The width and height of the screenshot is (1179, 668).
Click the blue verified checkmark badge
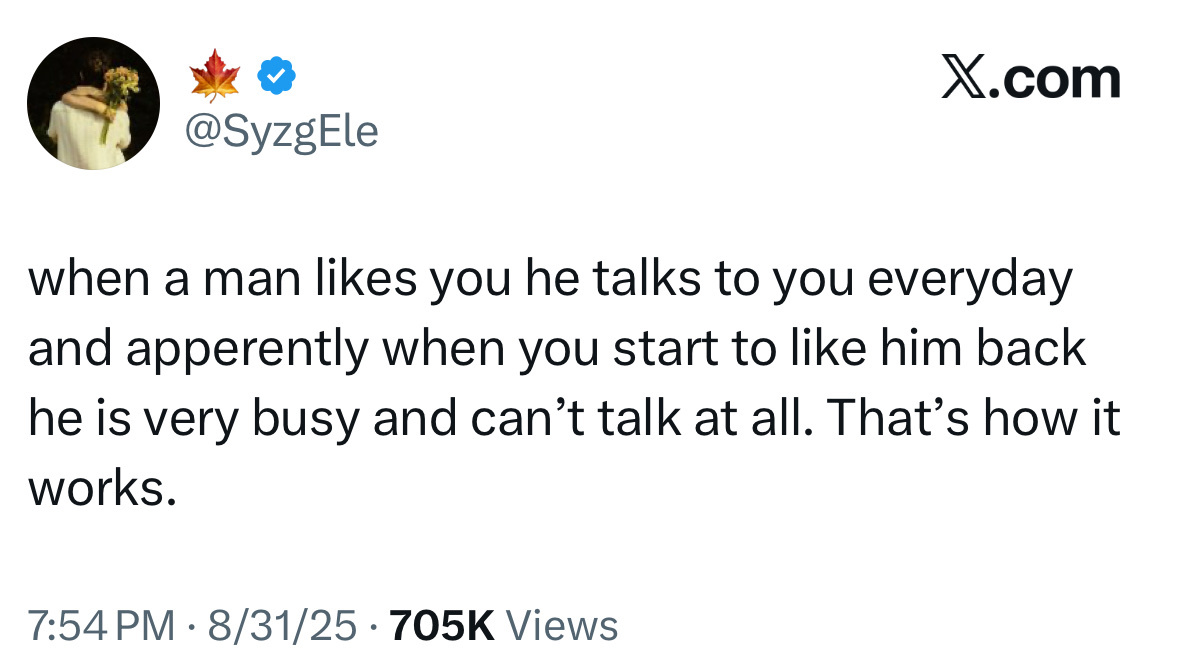[277, 75]
